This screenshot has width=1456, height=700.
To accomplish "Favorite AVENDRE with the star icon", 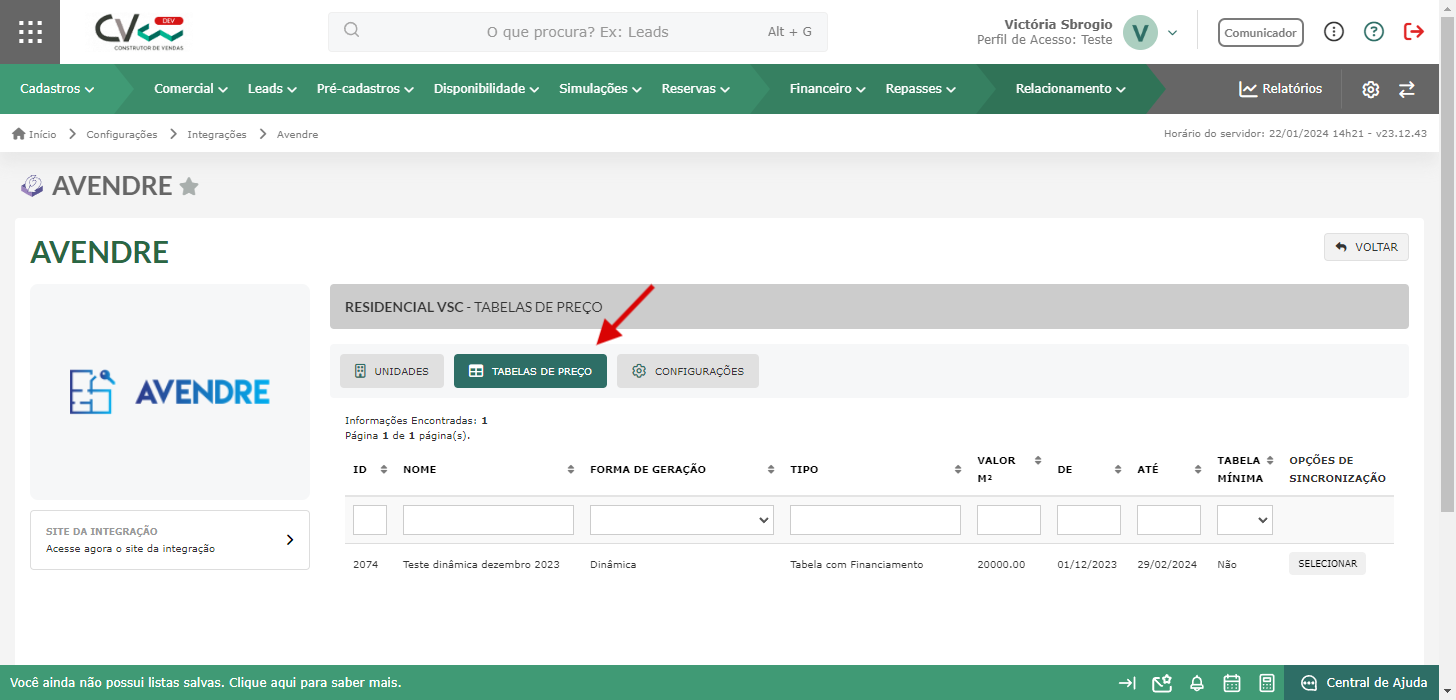I will (x=188, y=186).
